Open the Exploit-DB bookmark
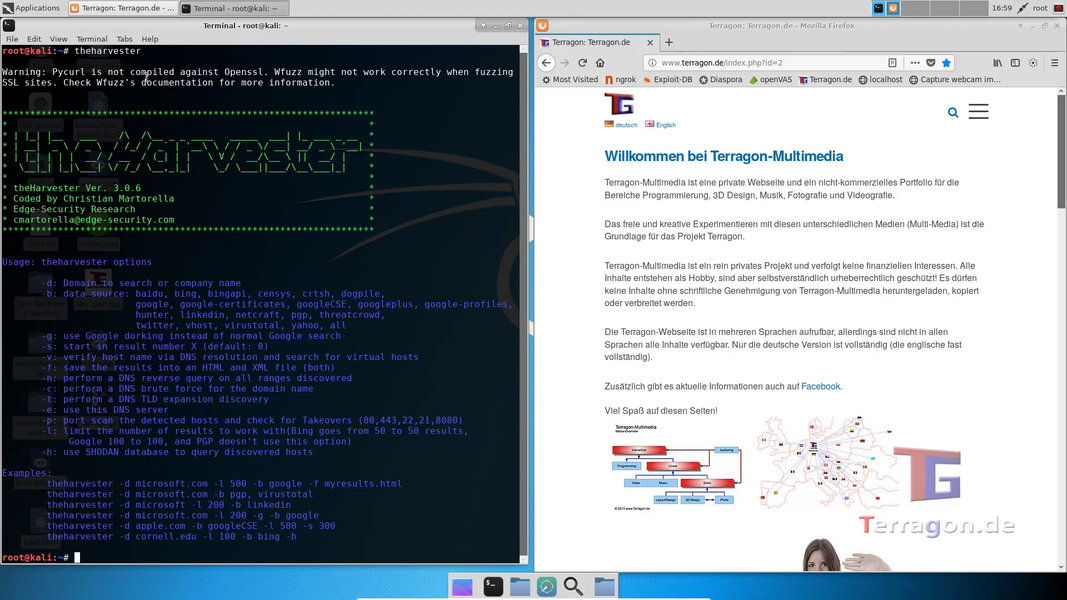 point(668,80)
